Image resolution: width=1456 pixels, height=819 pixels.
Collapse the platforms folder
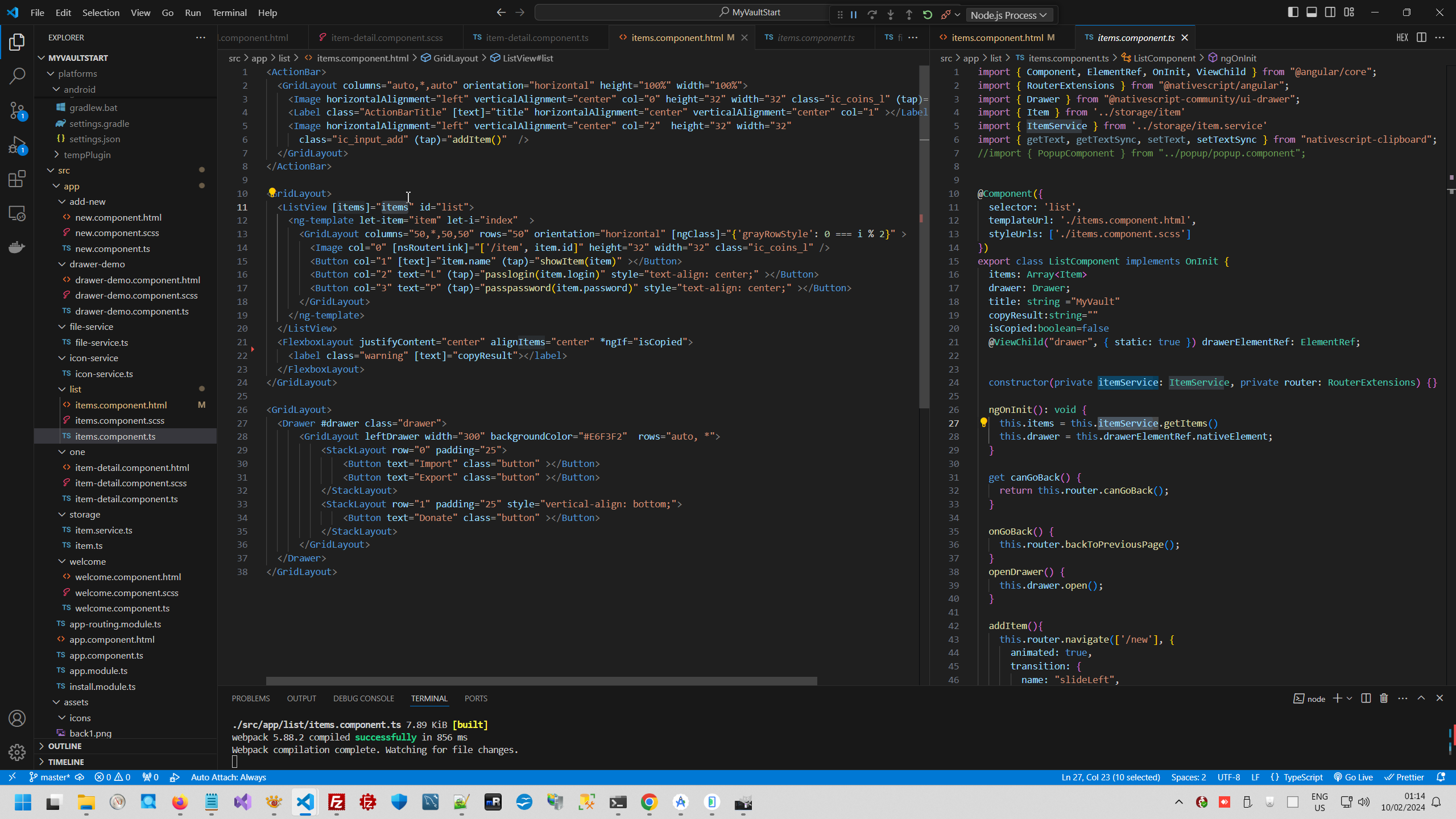[x=77, y=73]
